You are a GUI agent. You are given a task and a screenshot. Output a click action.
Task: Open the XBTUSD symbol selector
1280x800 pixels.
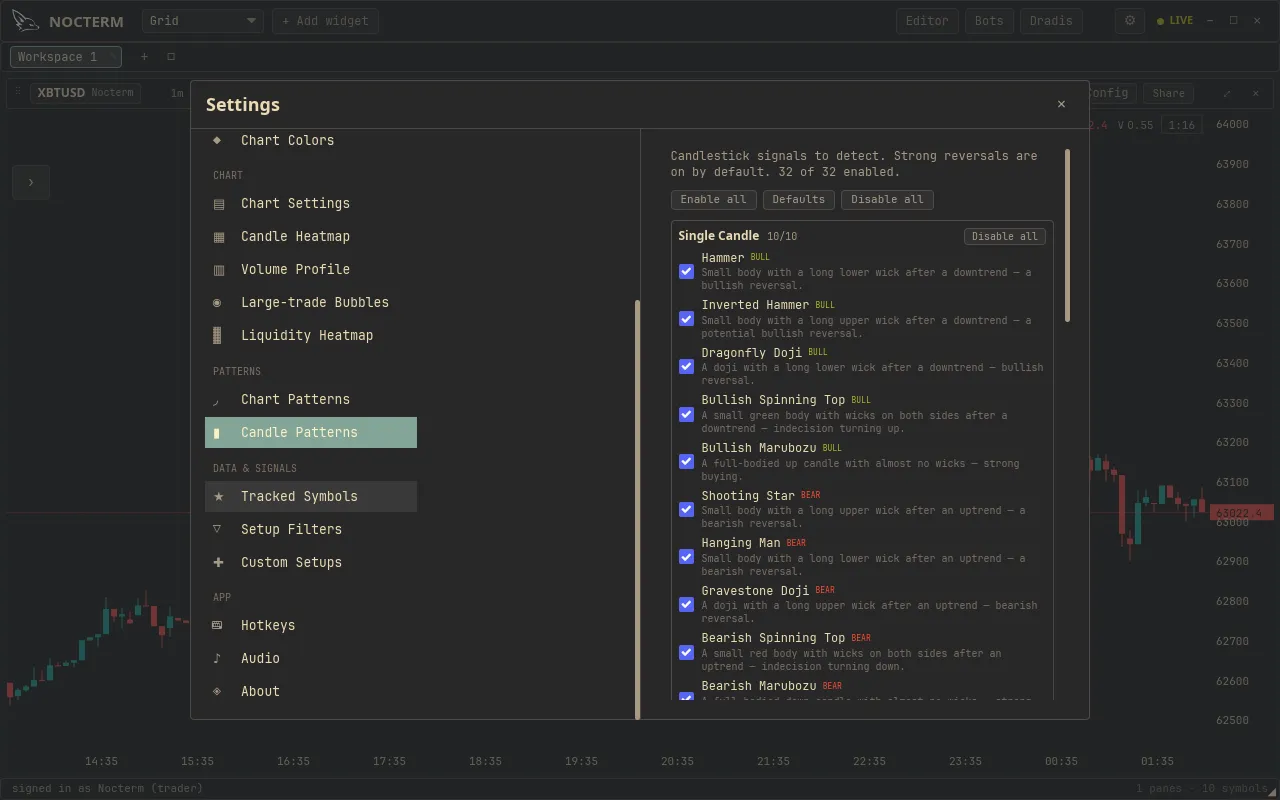click(85, 93)
